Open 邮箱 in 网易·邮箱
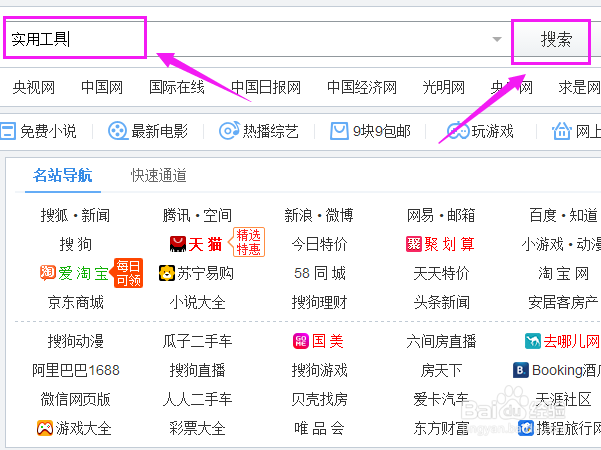 [461, 215]
